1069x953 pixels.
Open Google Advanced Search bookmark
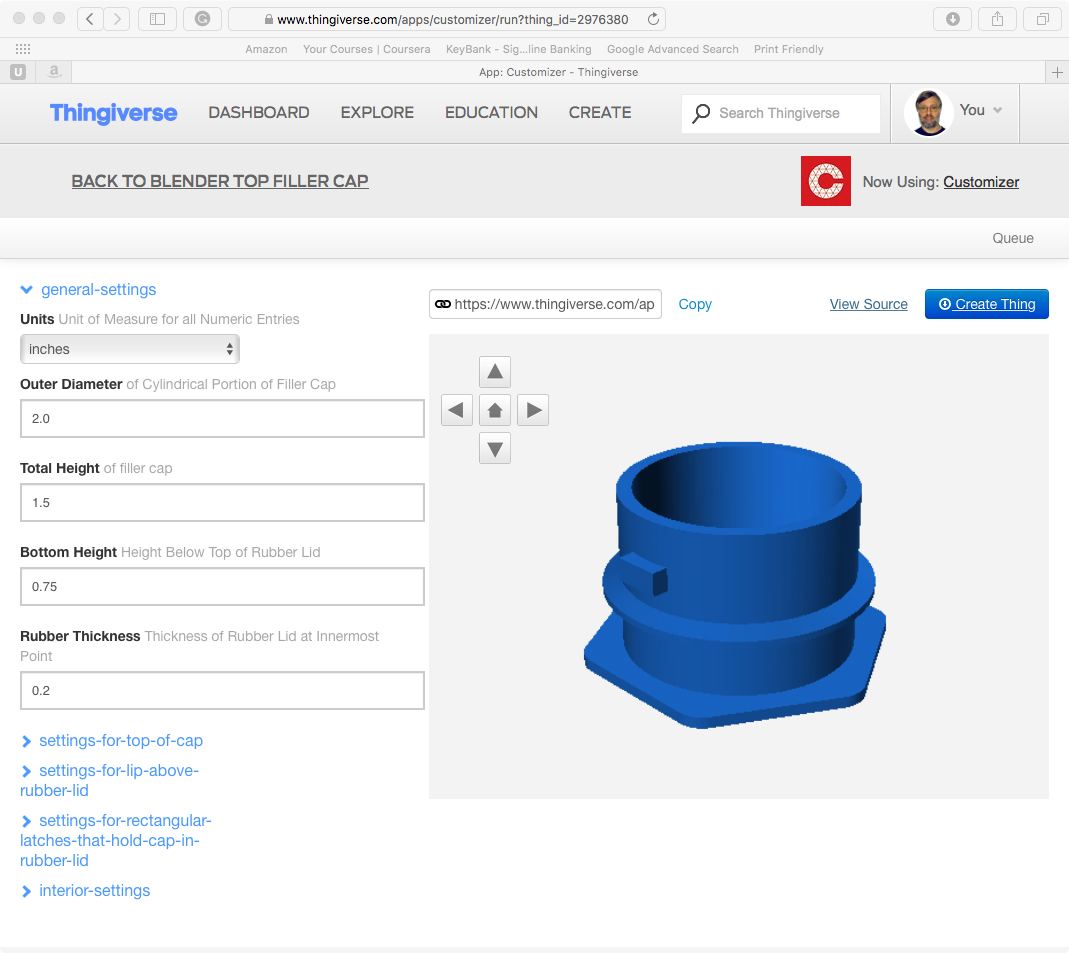673,49
